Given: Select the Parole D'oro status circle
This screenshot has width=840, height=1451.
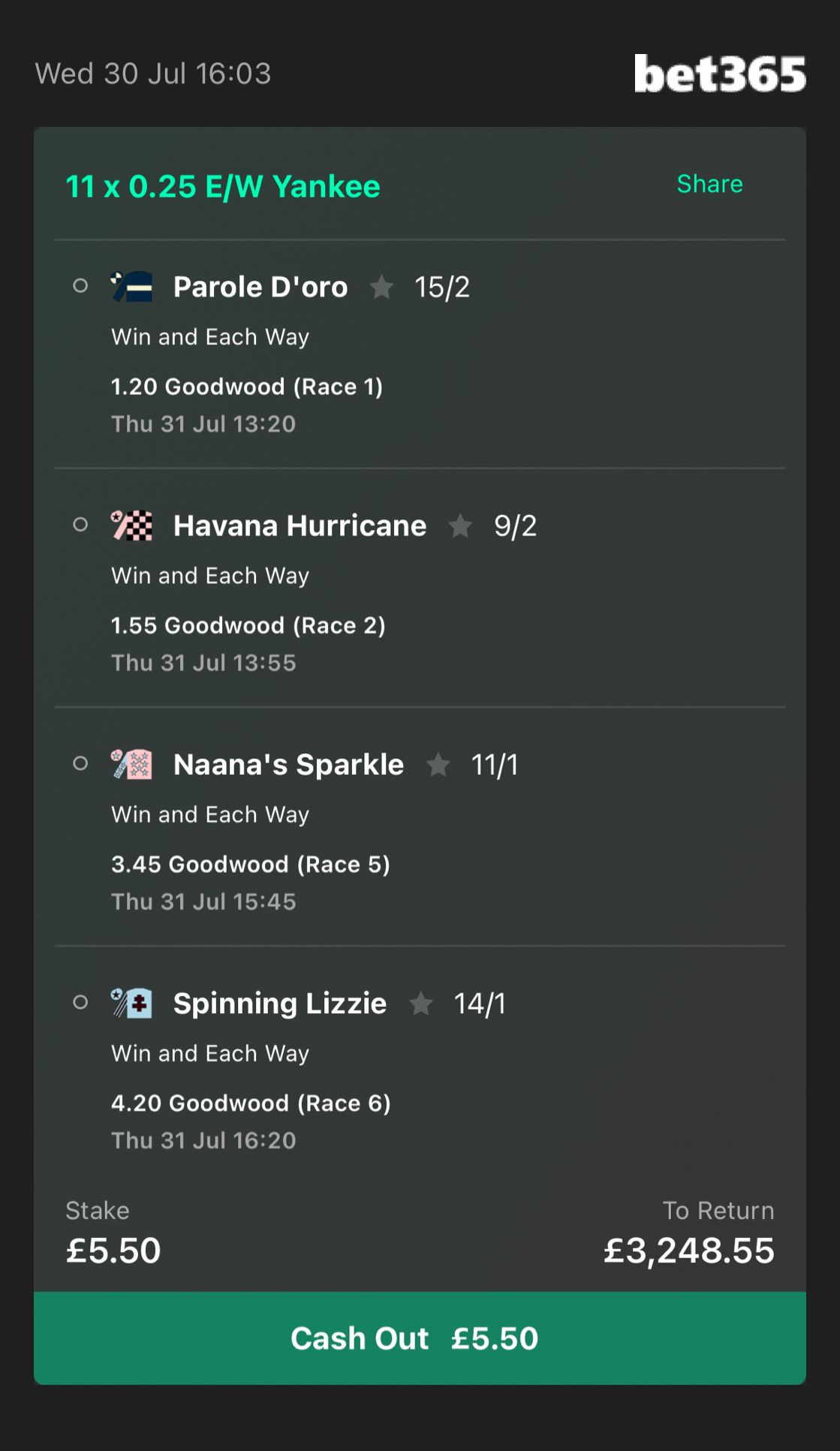Looking at the screenshot, I should pos(80,286).
